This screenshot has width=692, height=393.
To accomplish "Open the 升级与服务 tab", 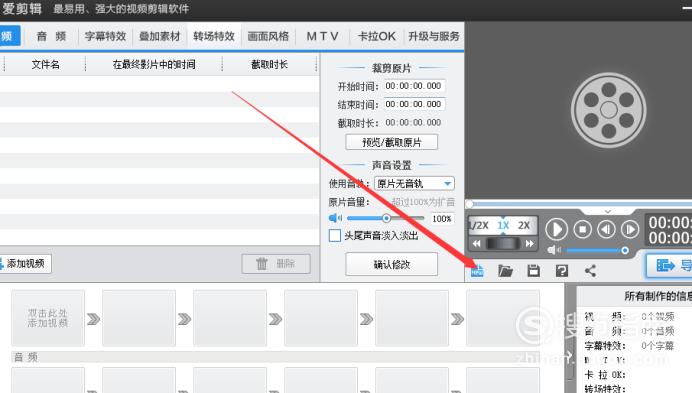I will click(434, 36).
